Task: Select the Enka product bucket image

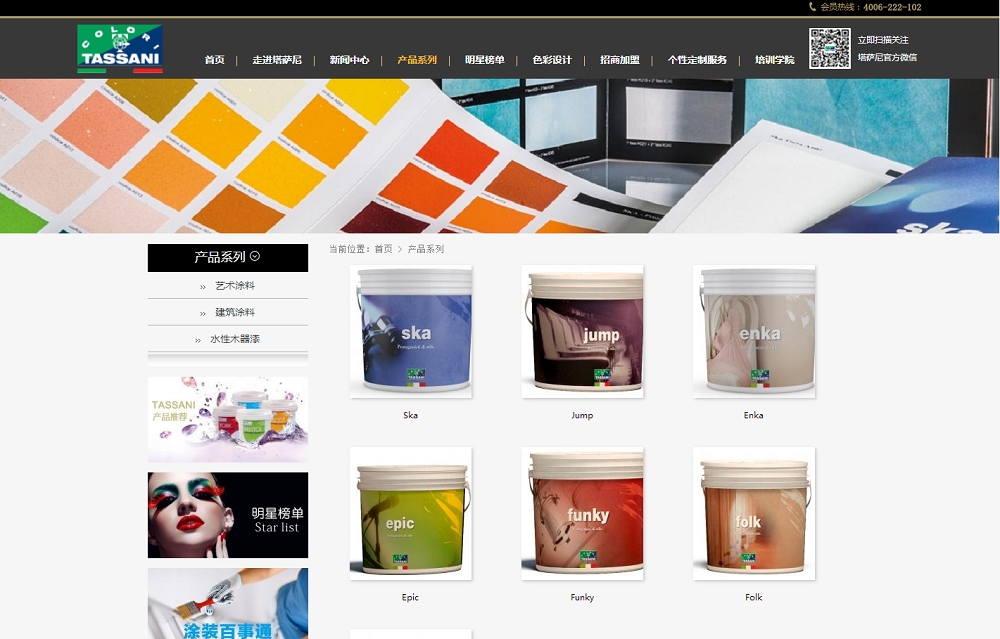Action: click(754, 332)
